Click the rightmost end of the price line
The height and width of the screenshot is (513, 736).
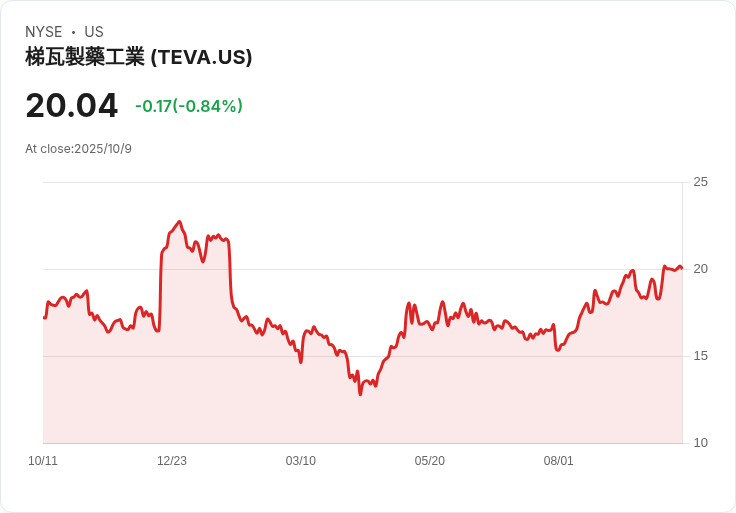682,268
